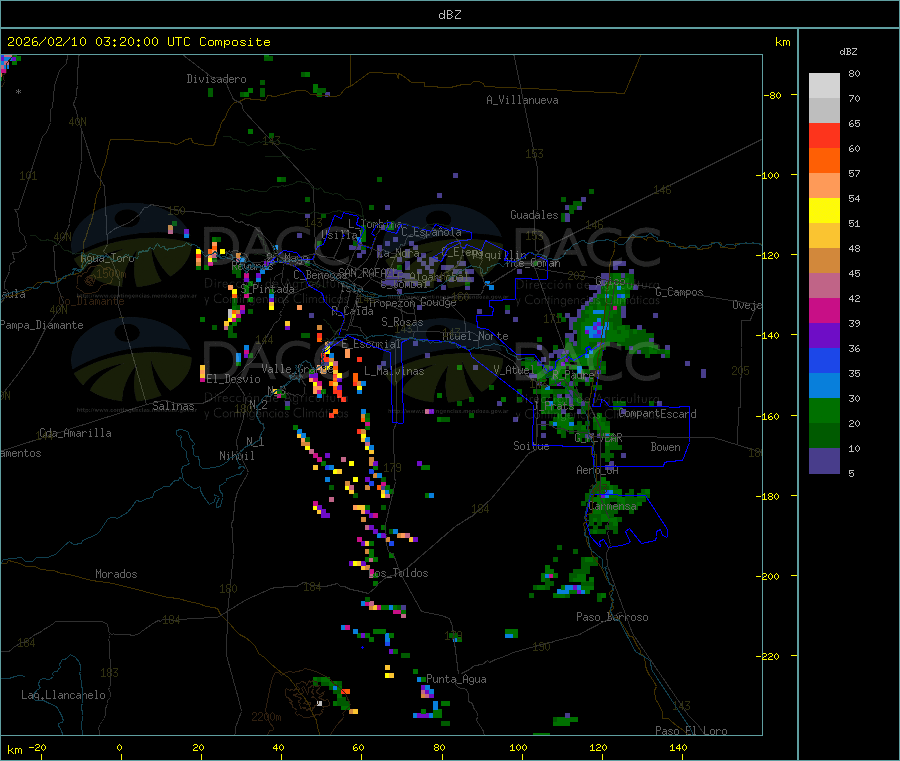Click the yellow 54 dBZ legend swatch
Screen dimensions: 900x761
[x=824, y=211]
